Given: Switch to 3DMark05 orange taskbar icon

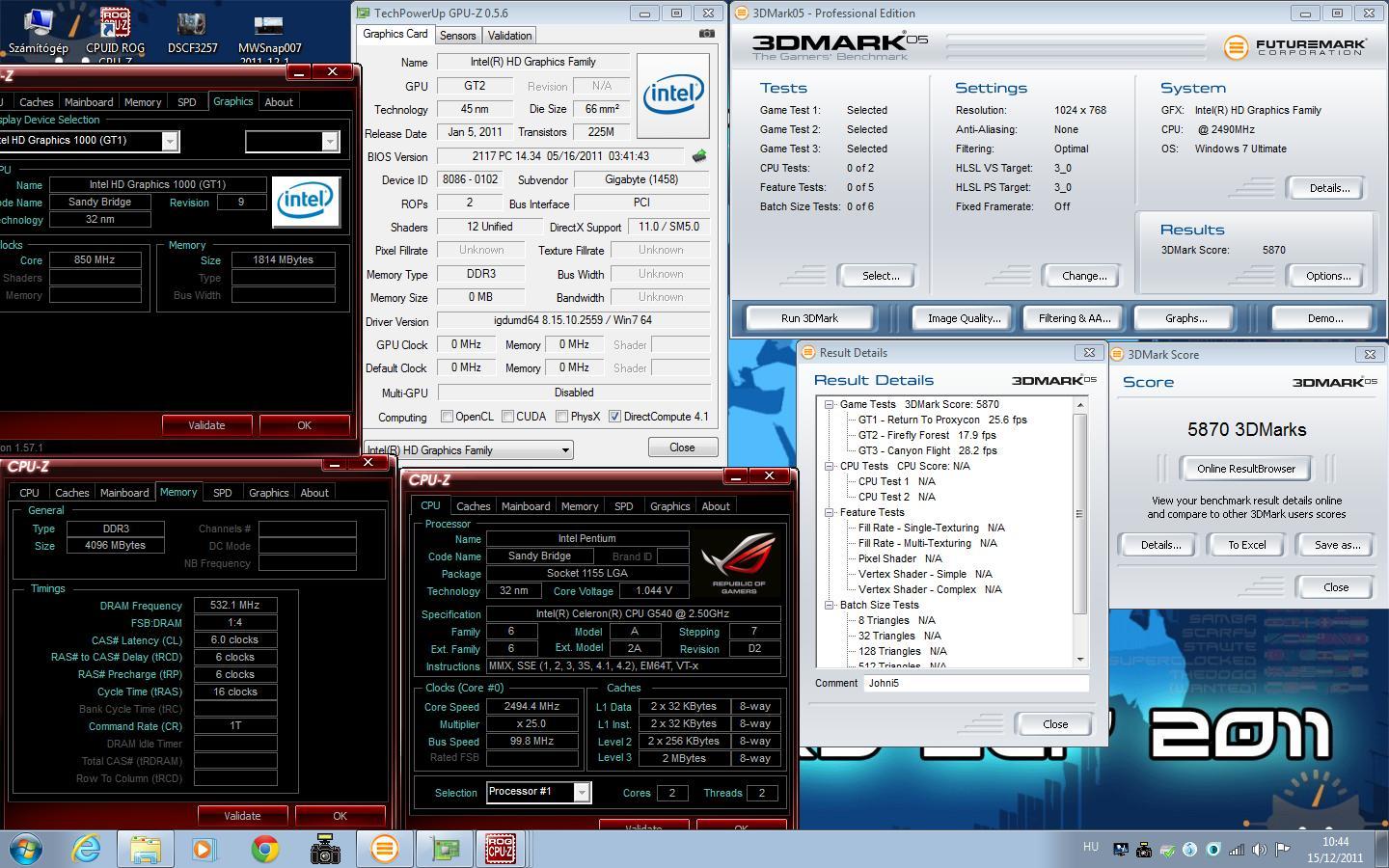Looking at the screenshot, I should tap(385, 849).
